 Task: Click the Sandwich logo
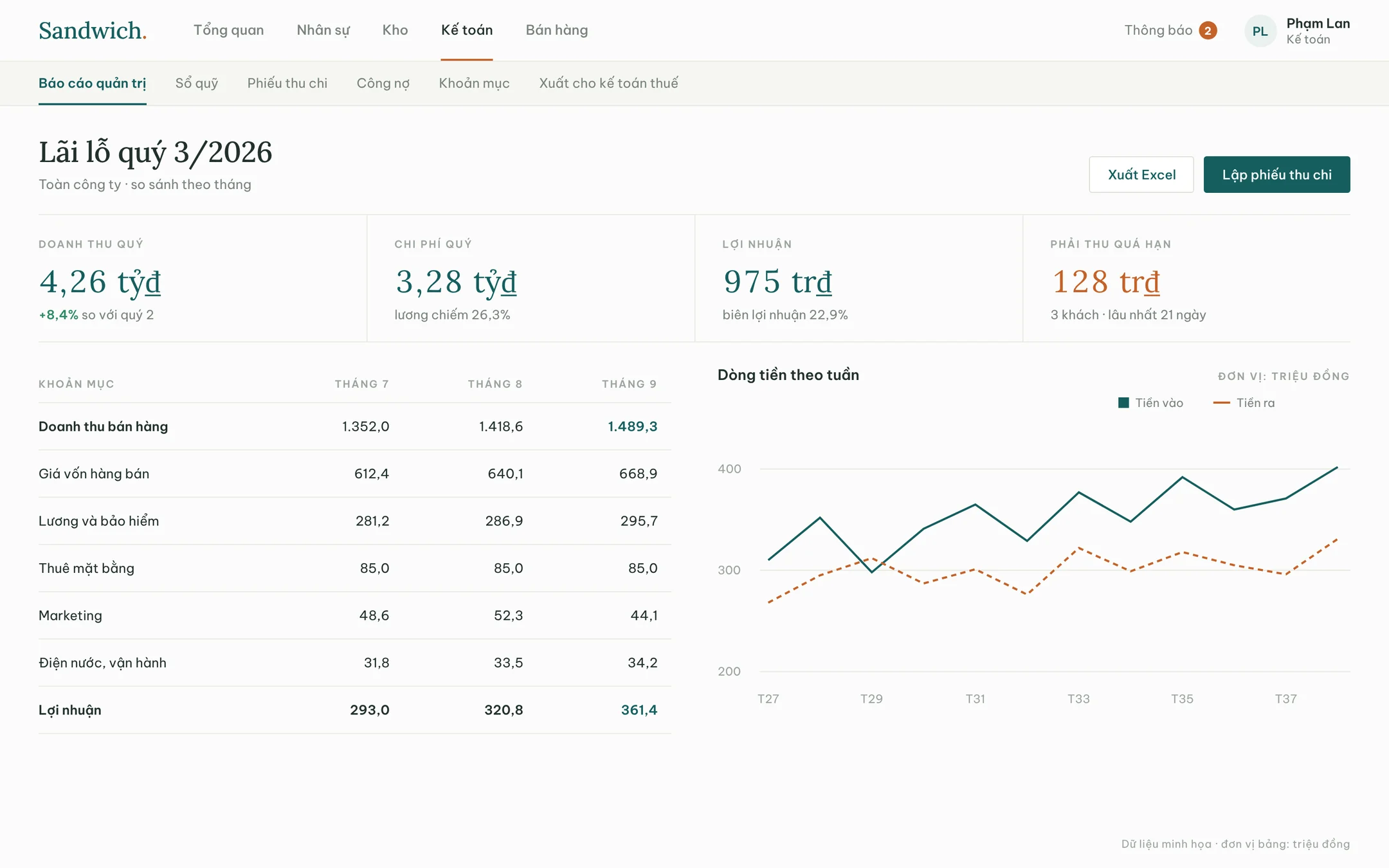pos(93,30)
